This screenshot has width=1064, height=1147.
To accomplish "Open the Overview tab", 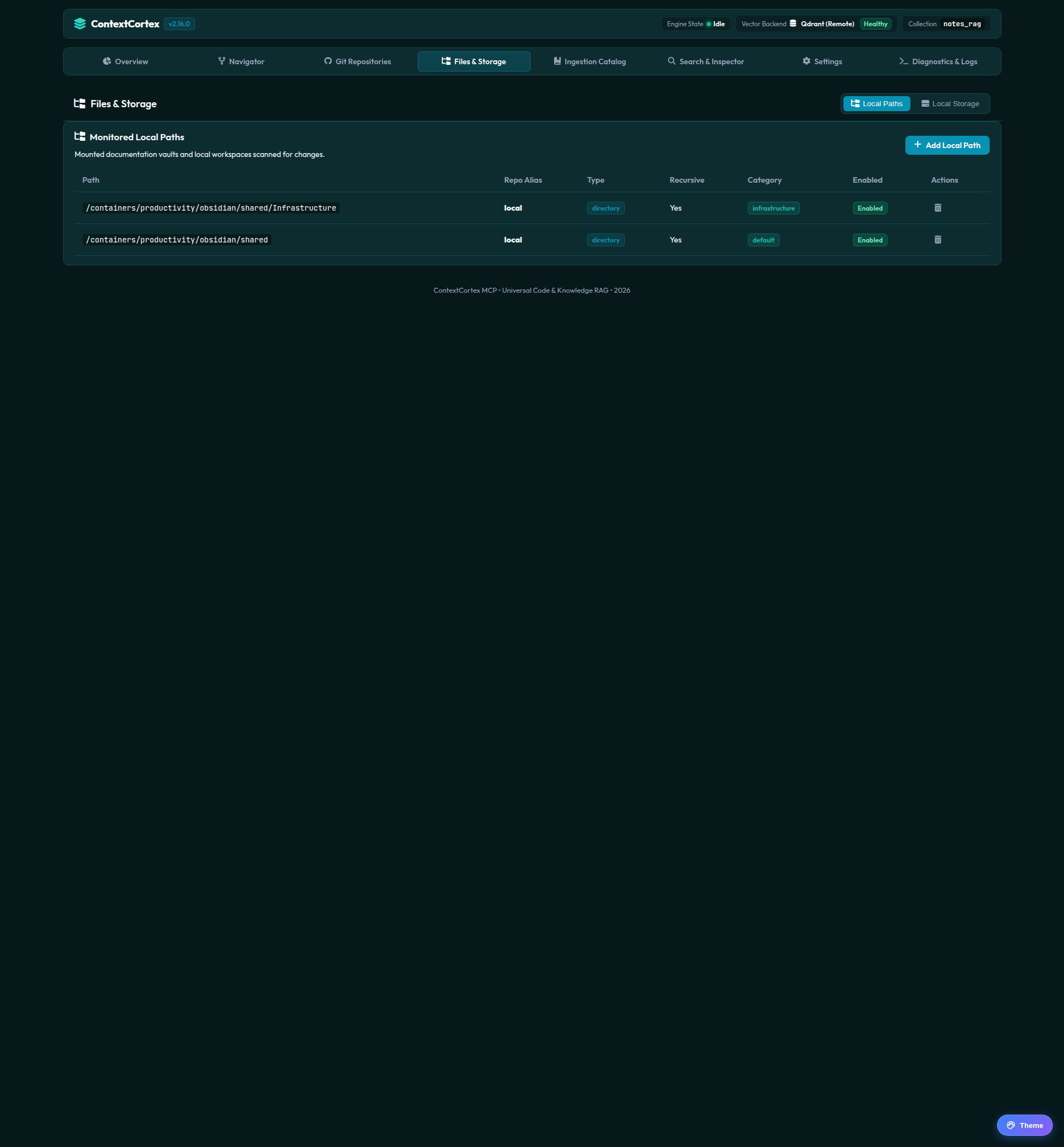I will click(x=126, y=61).
